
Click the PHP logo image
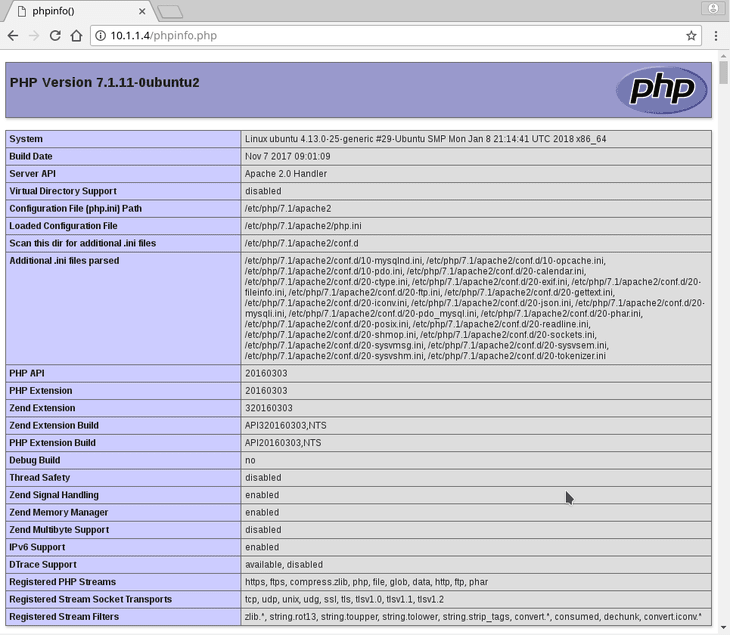click(662, 90)
